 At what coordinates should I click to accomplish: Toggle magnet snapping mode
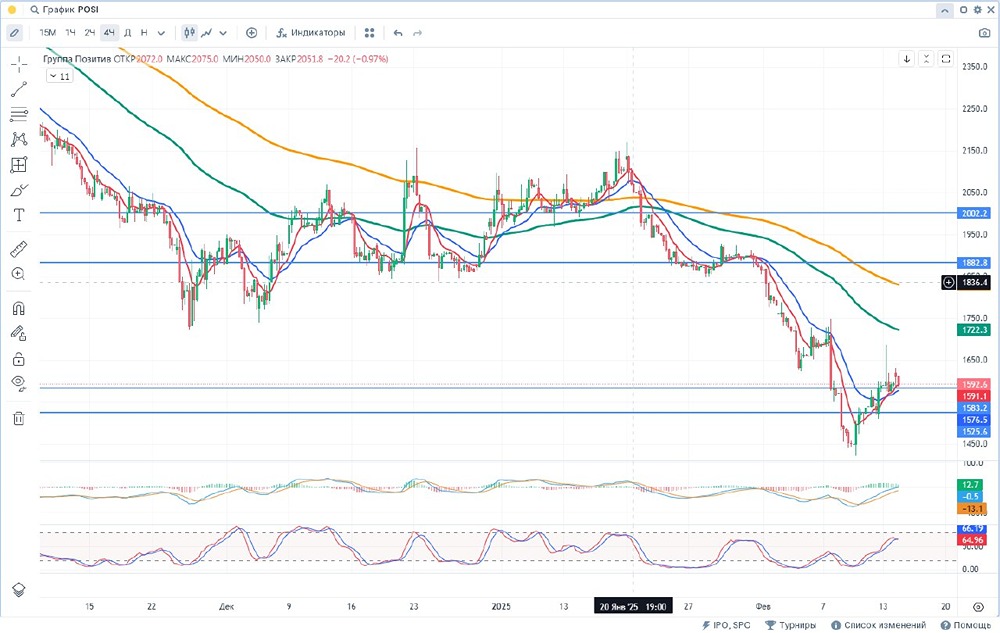18,309
